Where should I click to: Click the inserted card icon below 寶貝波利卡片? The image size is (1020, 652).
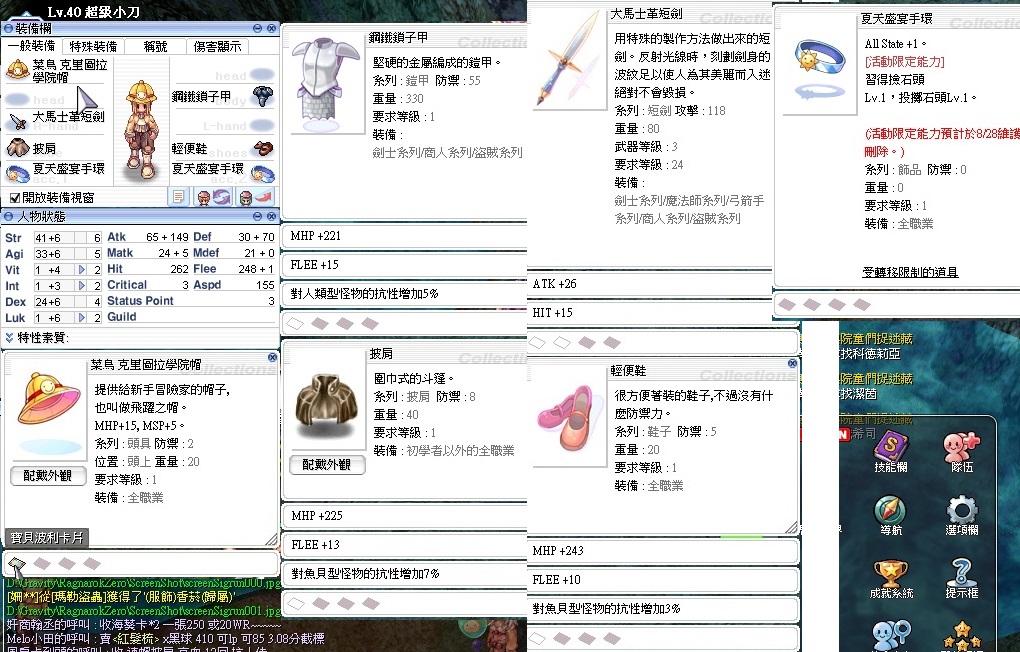pyautogui.click(x=16, y=564)
